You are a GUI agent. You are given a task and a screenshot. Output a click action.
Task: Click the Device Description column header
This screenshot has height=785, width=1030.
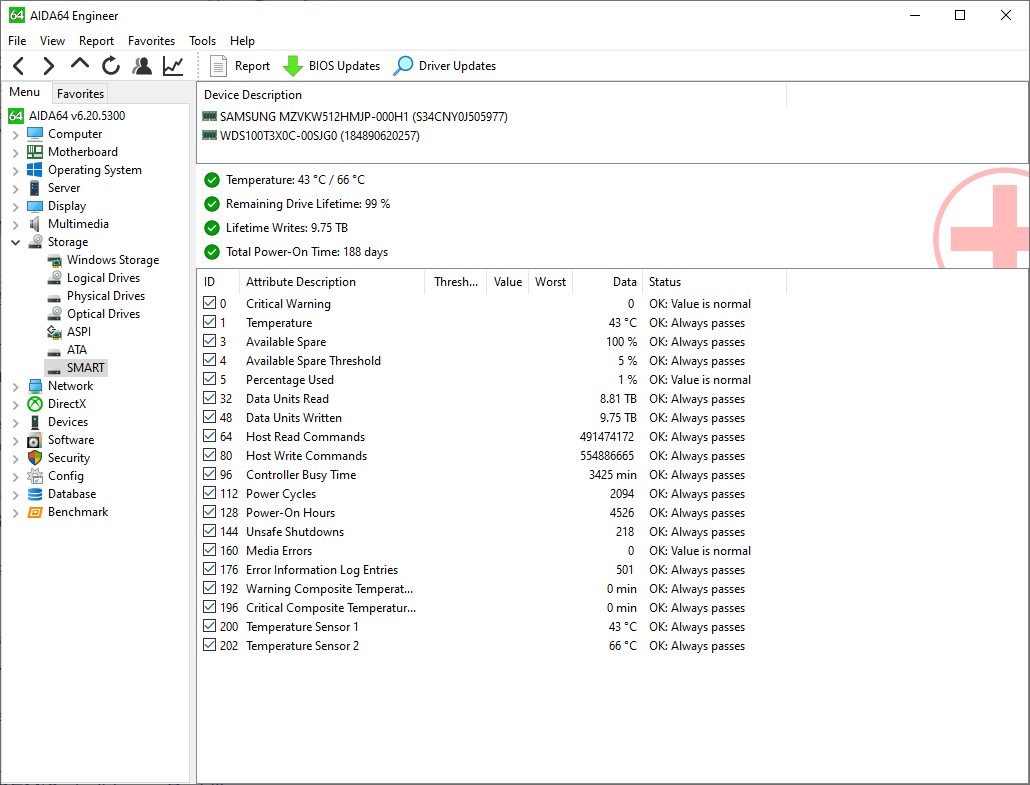click(x=491, y=95)
